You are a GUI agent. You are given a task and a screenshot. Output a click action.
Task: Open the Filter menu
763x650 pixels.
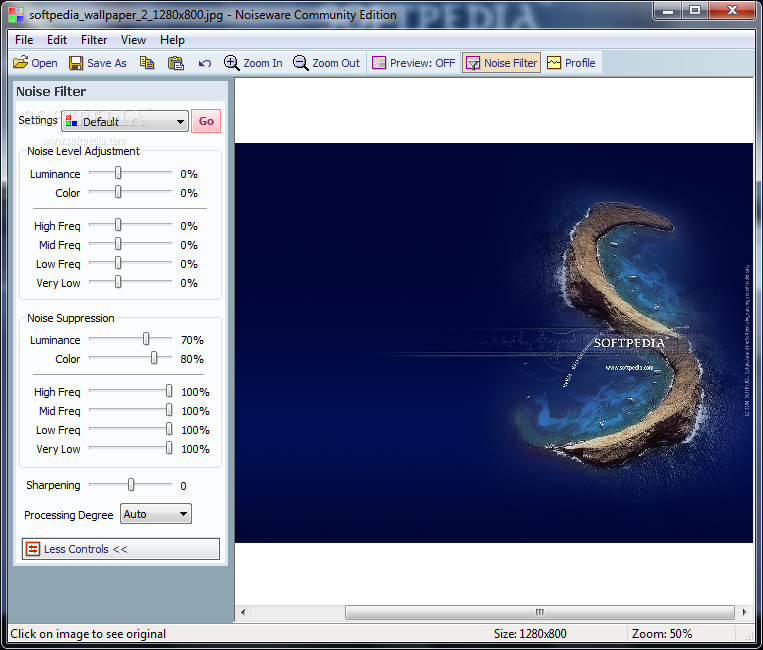click(94, 40)
